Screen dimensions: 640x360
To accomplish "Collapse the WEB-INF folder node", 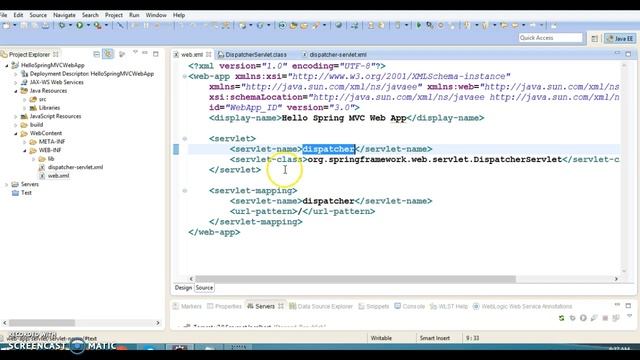I will [x=24, y=151].
